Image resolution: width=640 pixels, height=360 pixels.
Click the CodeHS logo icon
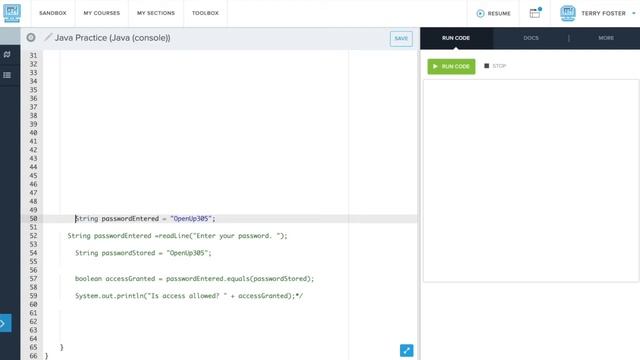pyautogui.click(x=12, y=13)
